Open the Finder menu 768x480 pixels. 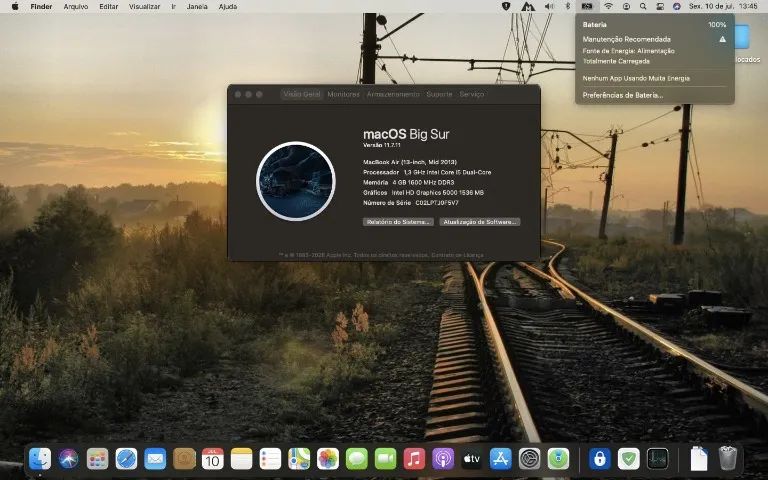pos(41,6)
